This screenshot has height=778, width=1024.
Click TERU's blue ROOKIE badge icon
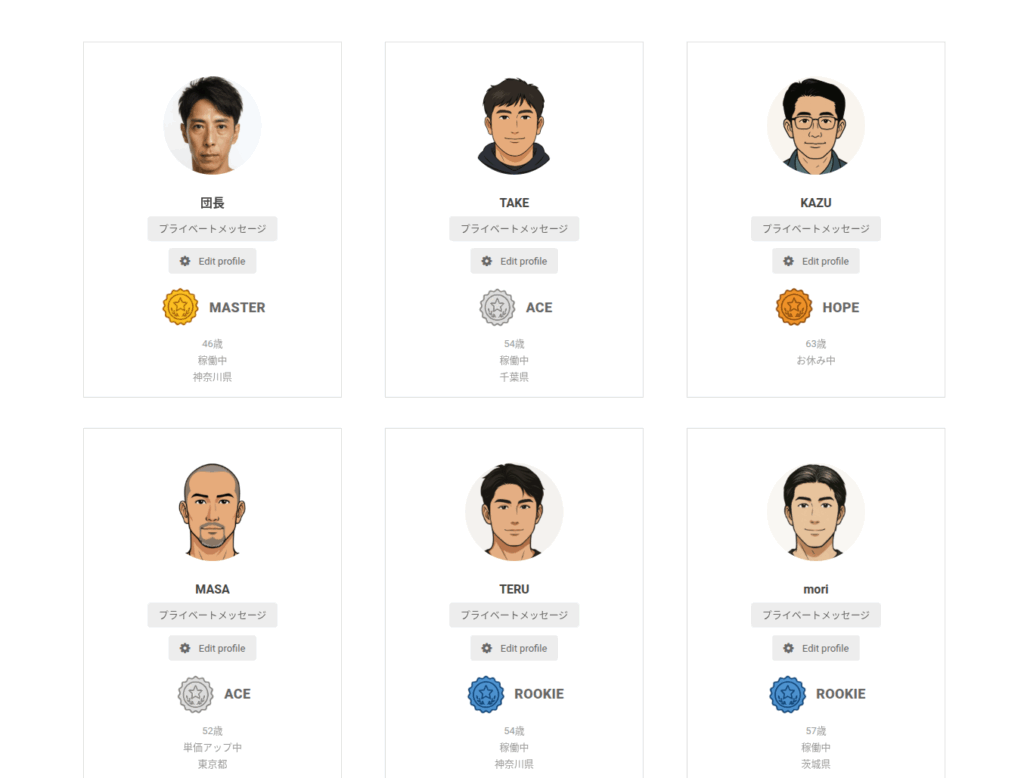coord(486,694)
